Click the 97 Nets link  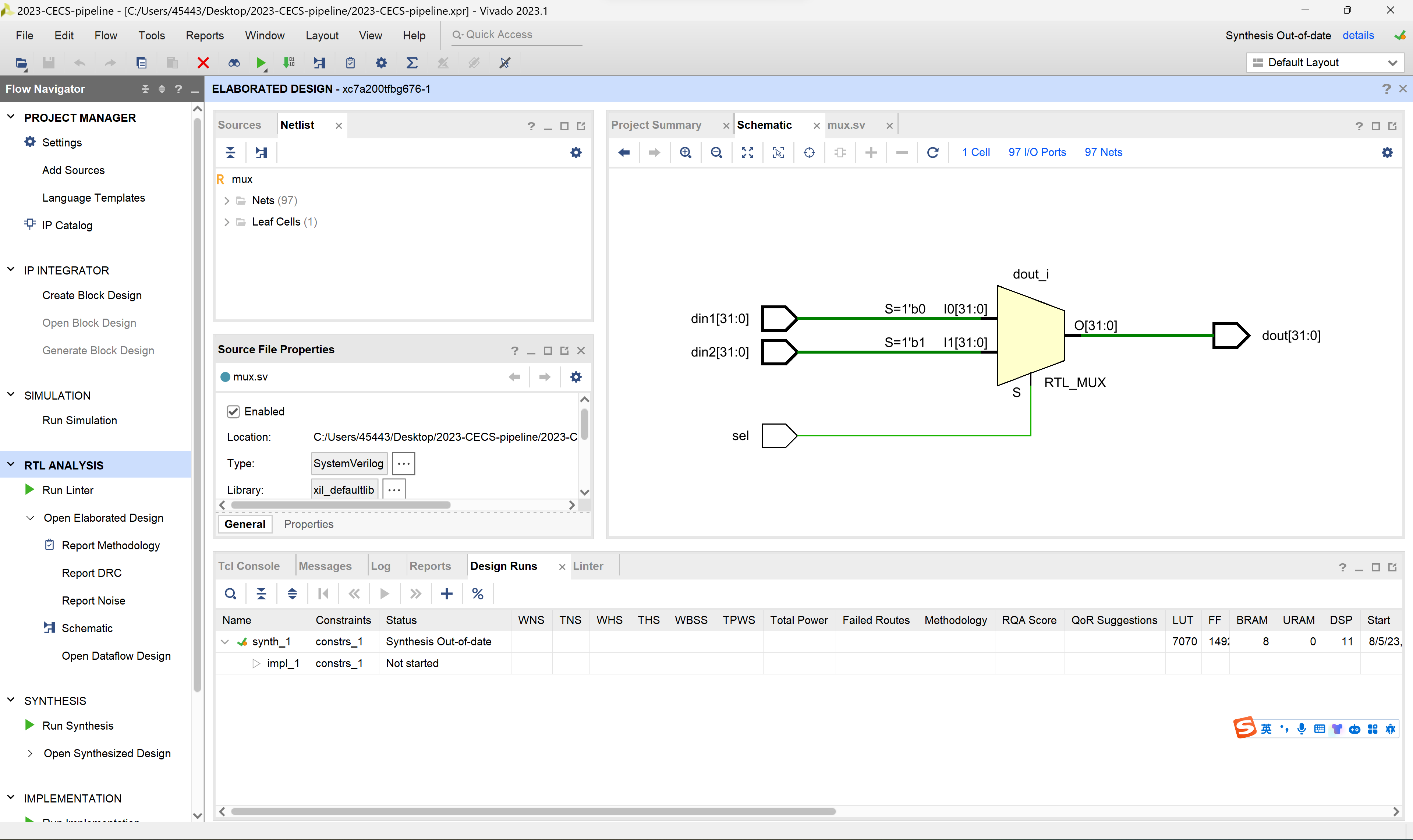click(1103, 152)
